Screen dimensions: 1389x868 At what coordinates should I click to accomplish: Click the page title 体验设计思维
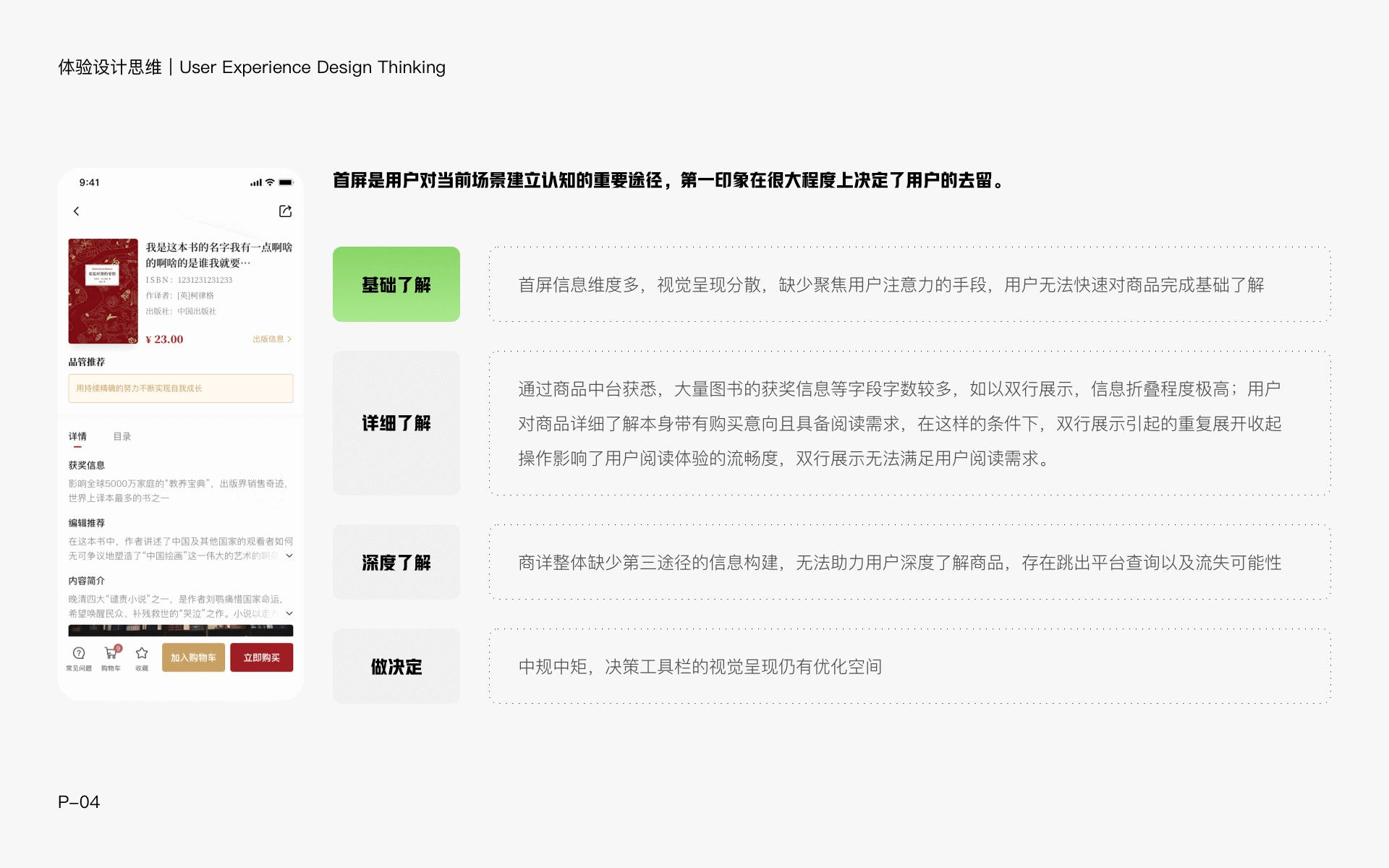(x=110, y=67)
